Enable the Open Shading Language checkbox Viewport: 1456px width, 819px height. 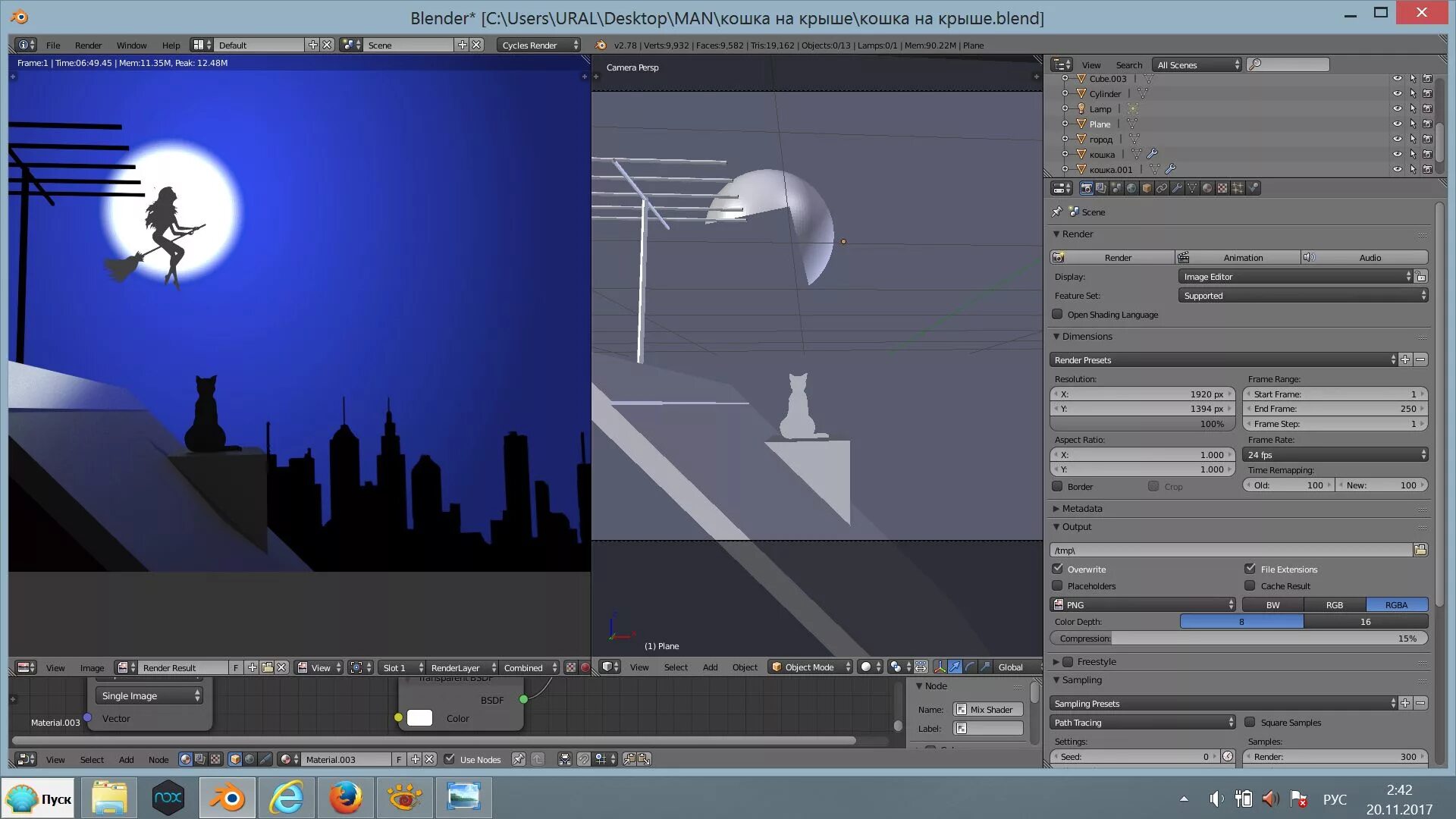pyautogui.click(x=1057, y=314)
